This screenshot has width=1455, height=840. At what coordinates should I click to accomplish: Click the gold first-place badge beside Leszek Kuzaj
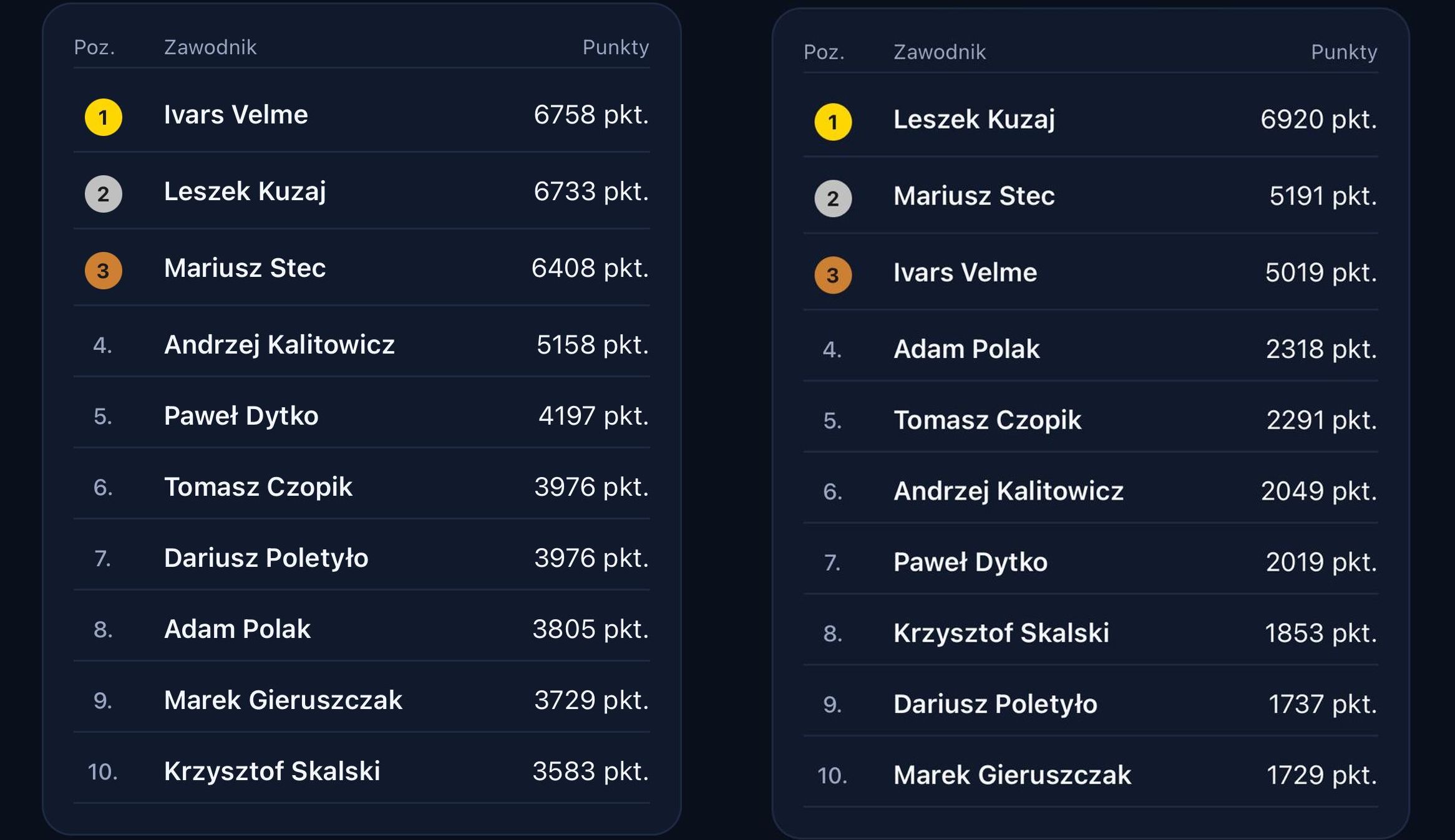pos(833,122)
